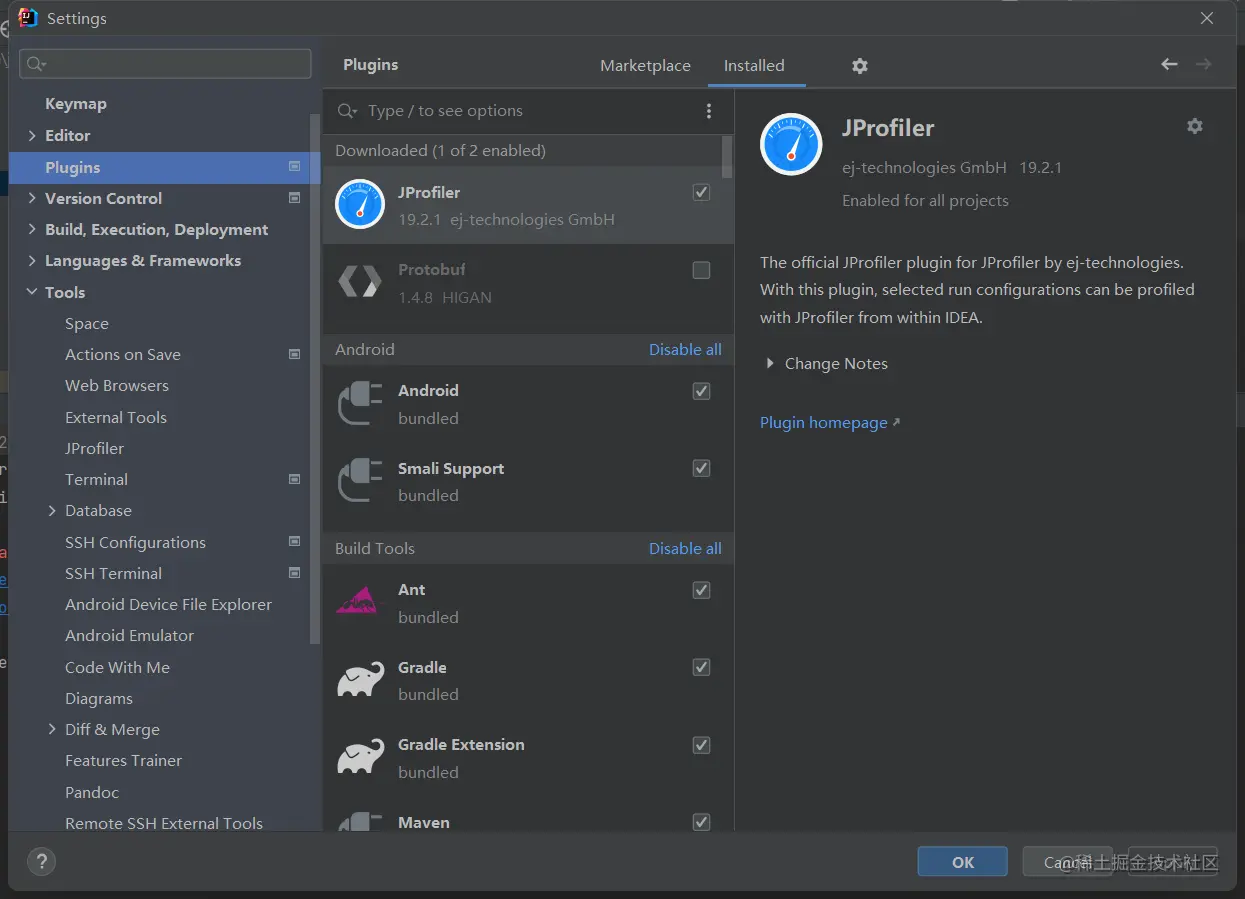Select Code With Me settings
This screenshot has height=899, width=1245.
coord(118,667)
